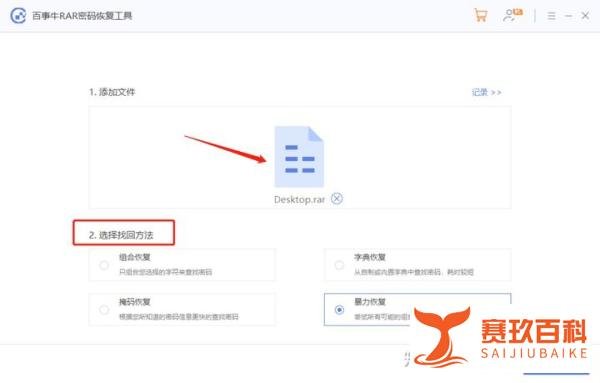The width and height of the screenshot is (600, 383).
Task: Click the Desktop.rar file icon
Action: [x=299, y=156]
